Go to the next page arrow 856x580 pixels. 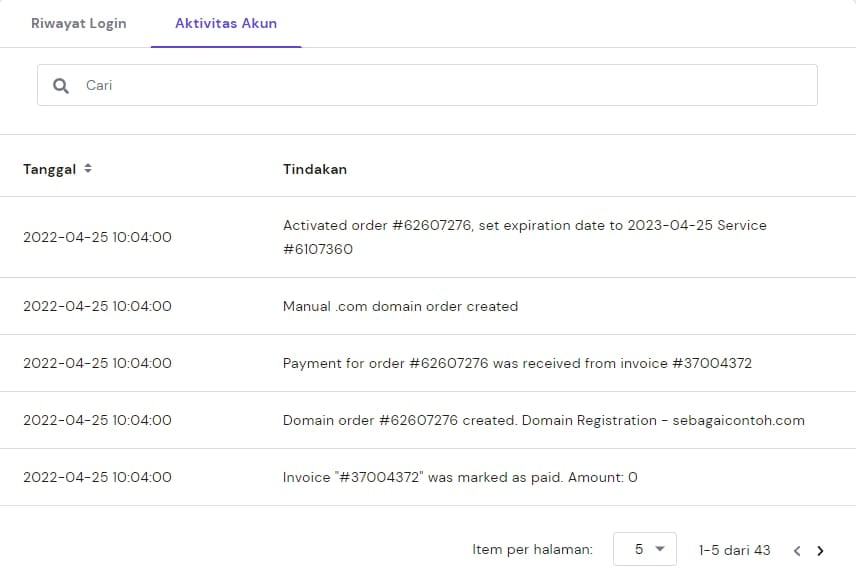[820, 550]
